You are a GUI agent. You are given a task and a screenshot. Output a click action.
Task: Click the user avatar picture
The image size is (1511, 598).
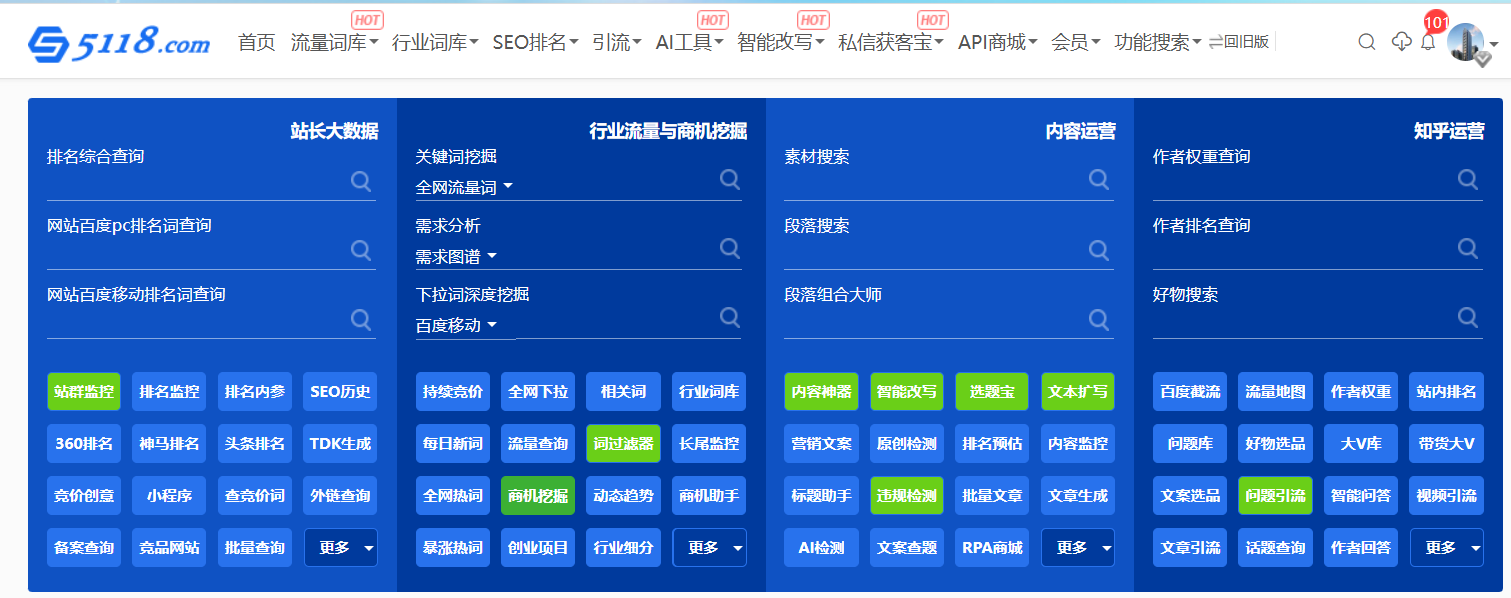[x=1465, y=42]
